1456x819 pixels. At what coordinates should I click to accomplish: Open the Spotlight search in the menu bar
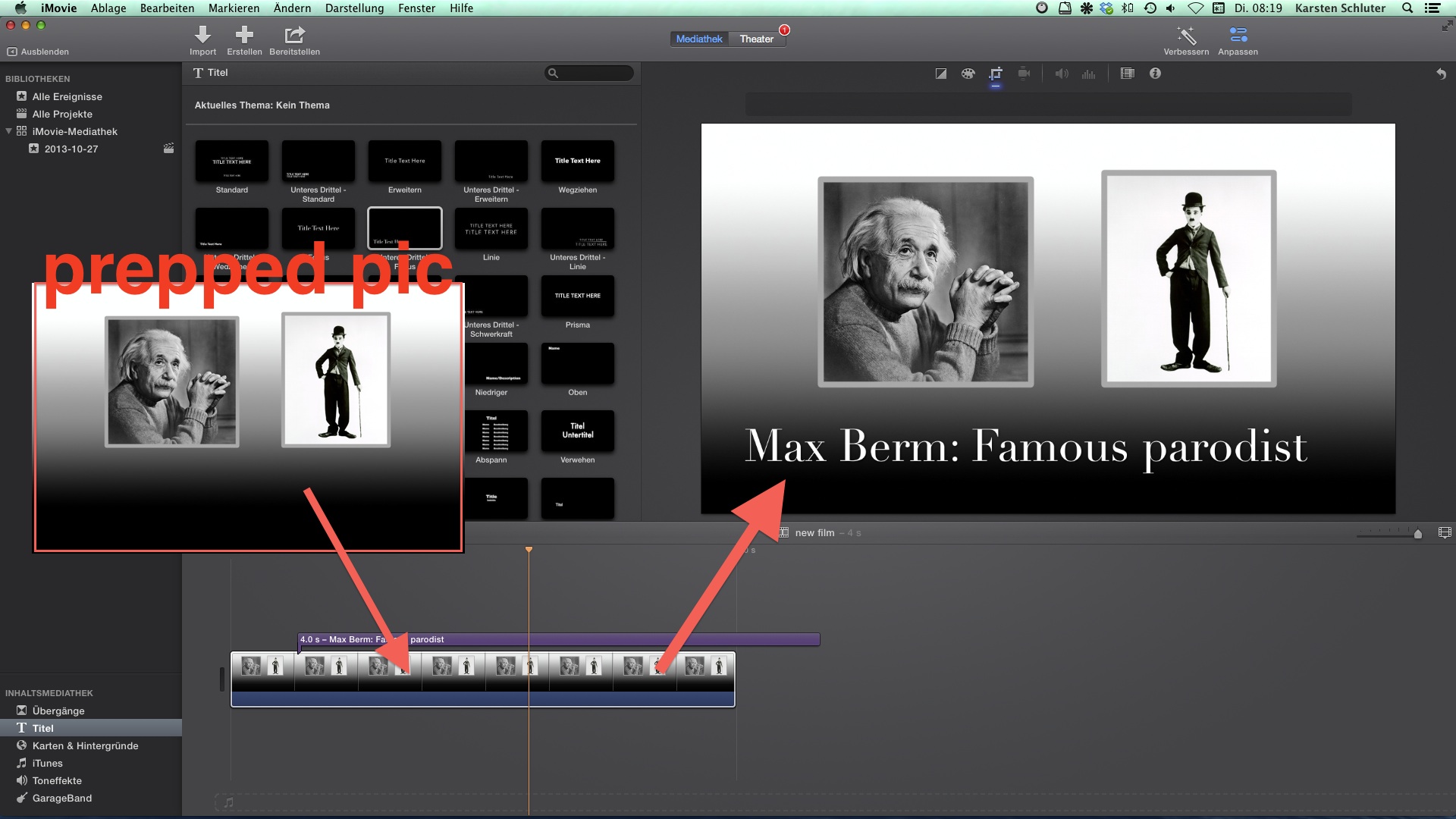coord(1407,8)
